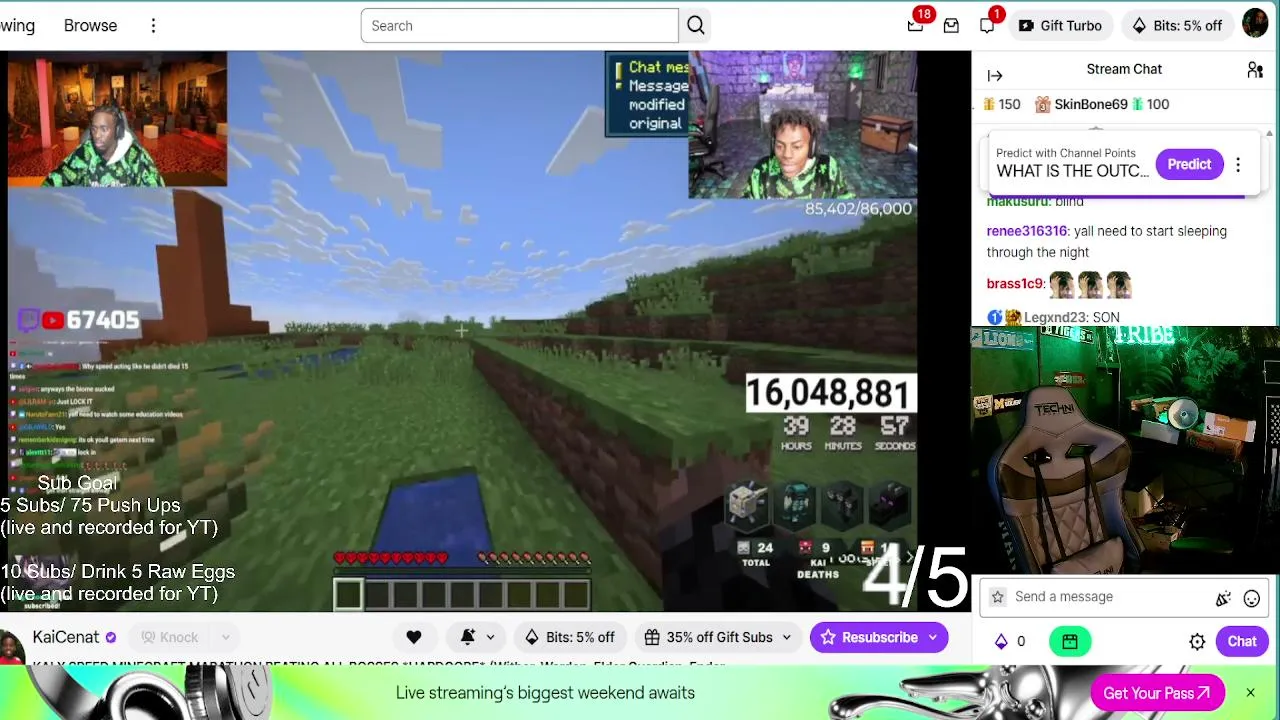Click the Minecraft stream video player
The width and height of the screenshot is (1280, 720).
[462, 331]
